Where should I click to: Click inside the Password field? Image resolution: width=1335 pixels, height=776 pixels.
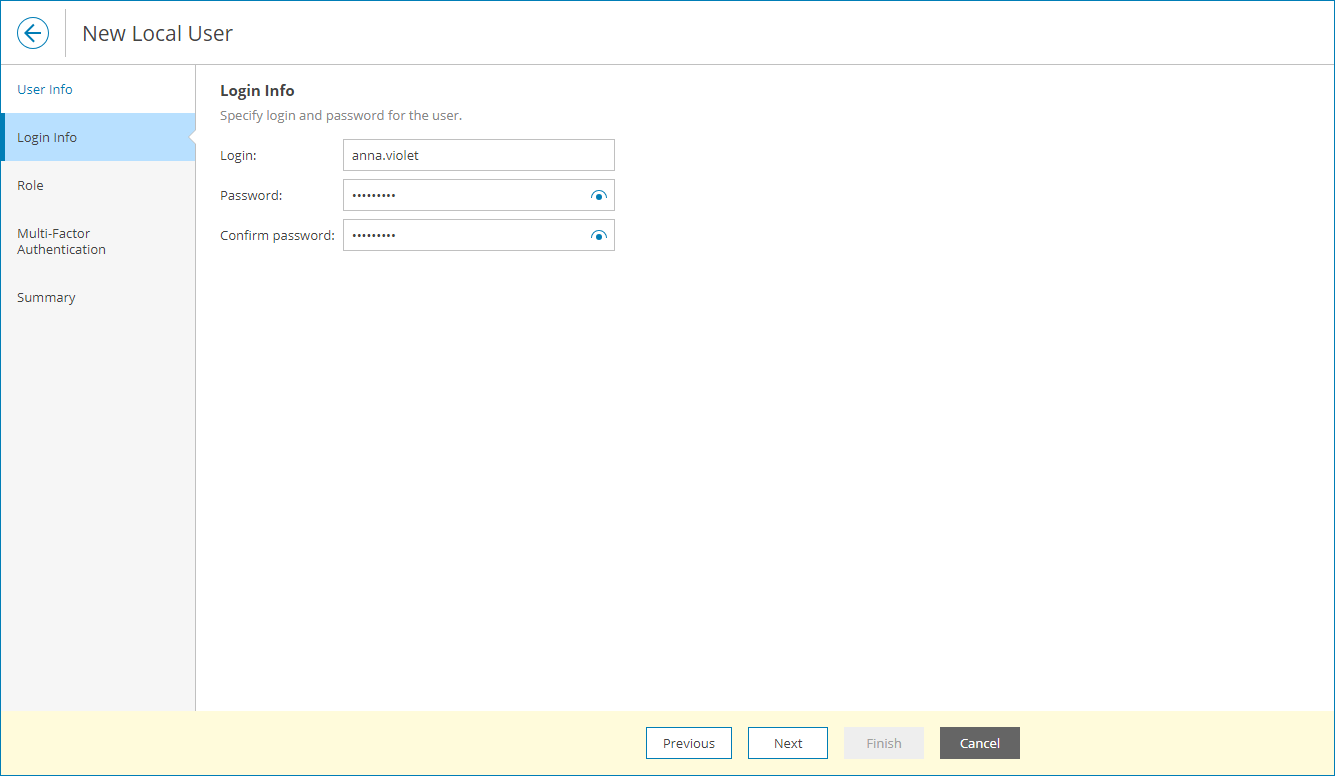(460, 195)
